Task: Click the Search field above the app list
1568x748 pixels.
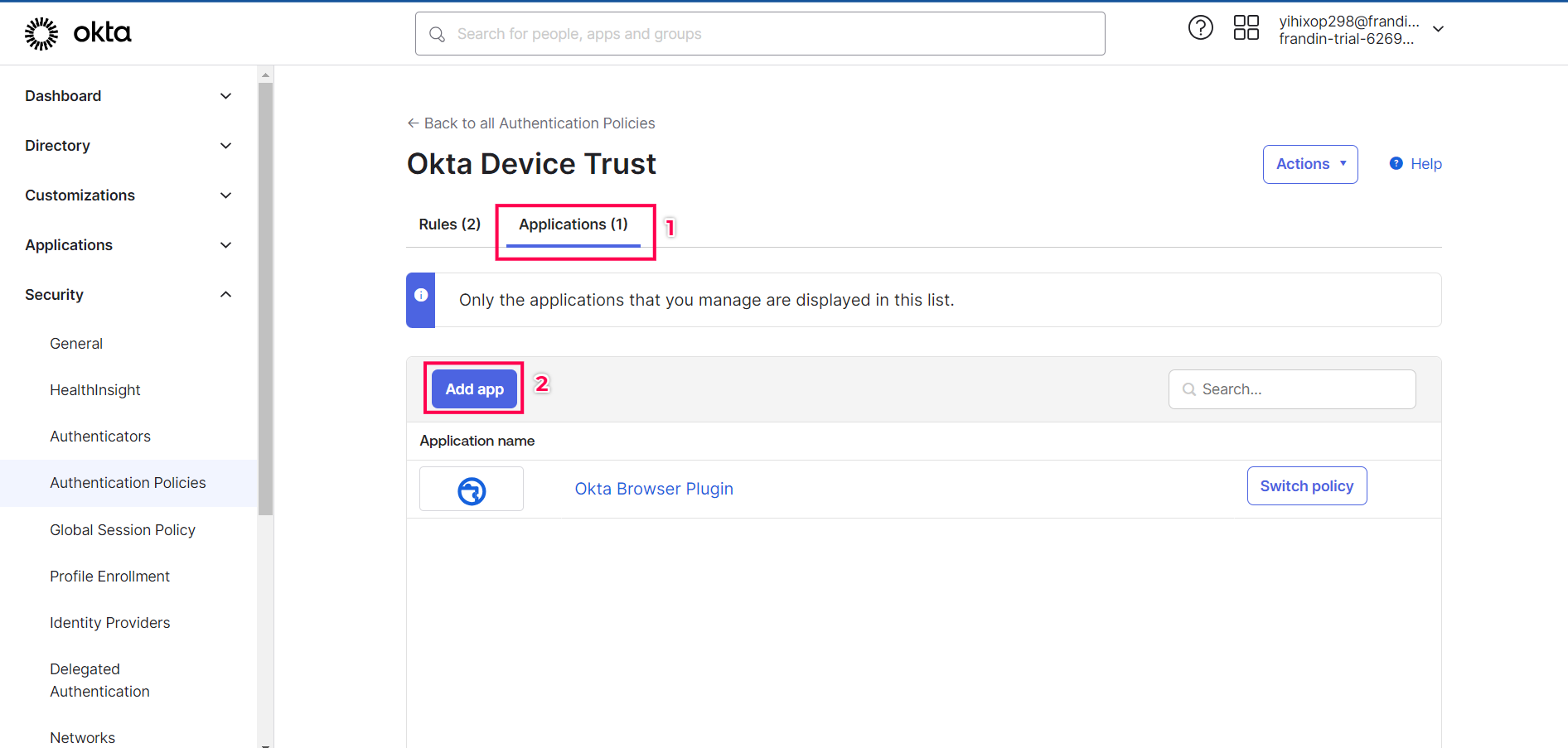Action: pos(1291,388)
